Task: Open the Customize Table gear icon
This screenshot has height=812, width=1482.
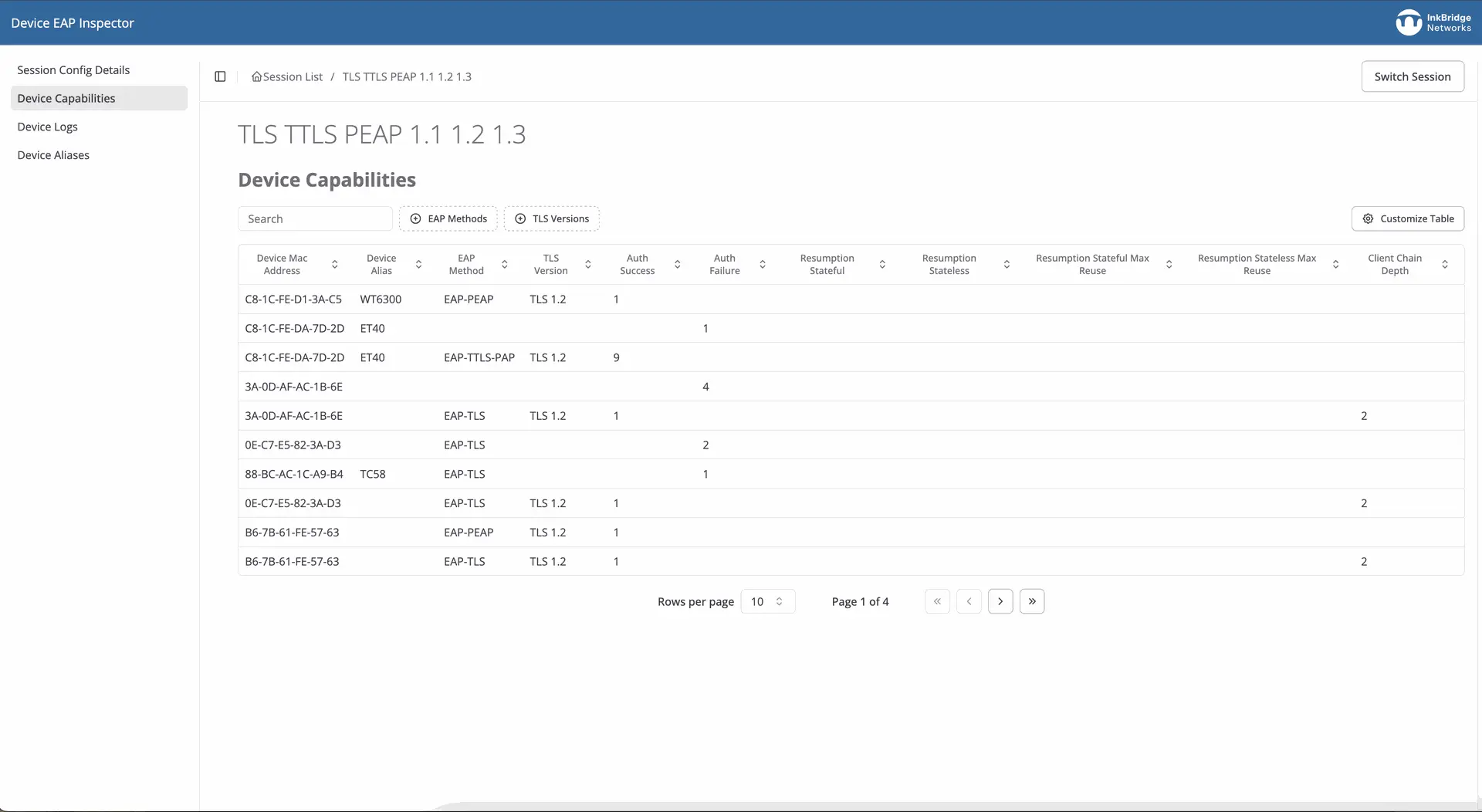Action: click(x=1367, y=218)
